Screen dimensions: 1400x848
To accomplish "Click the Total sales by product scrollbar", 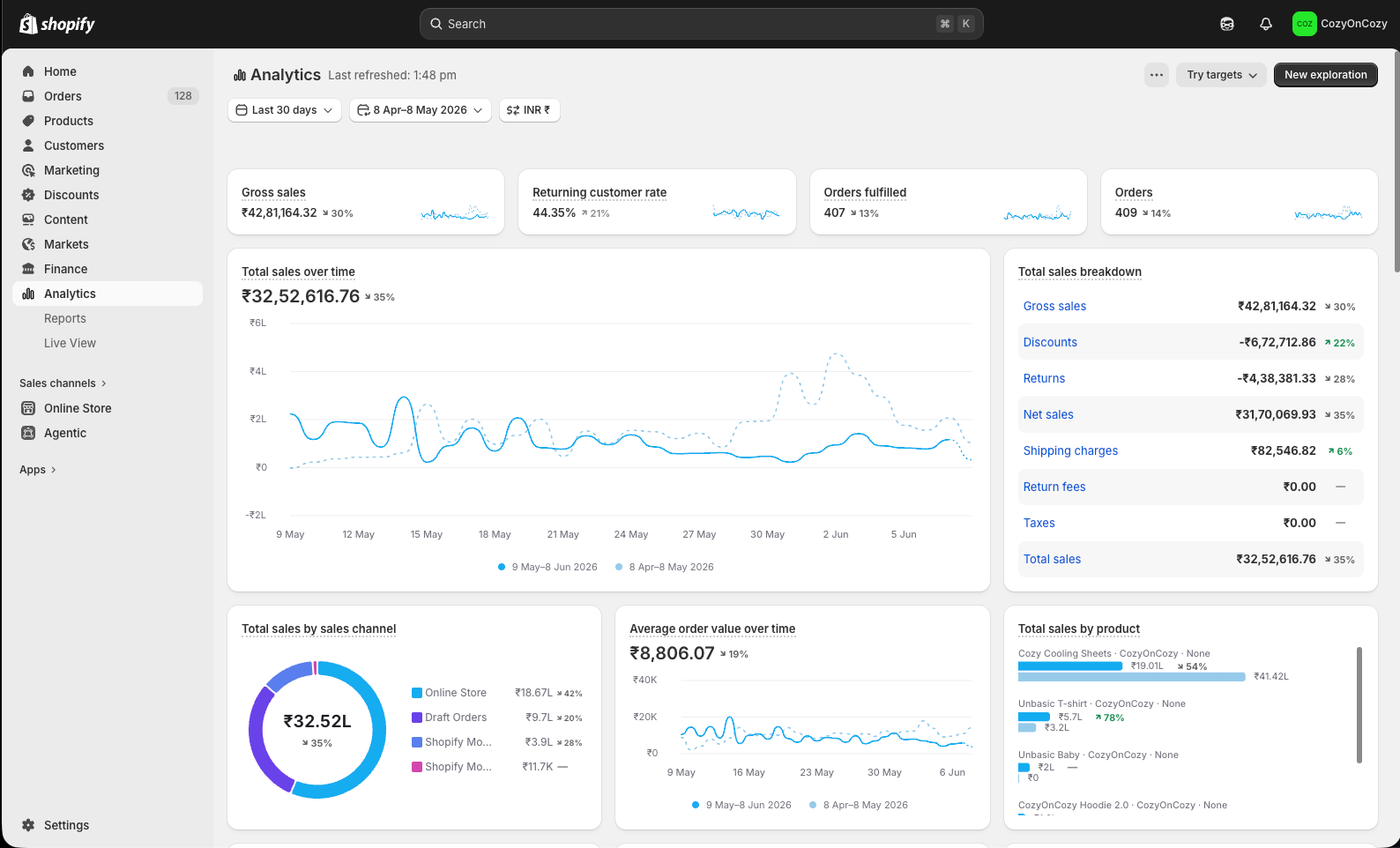I will click(x=1359, y=705).
